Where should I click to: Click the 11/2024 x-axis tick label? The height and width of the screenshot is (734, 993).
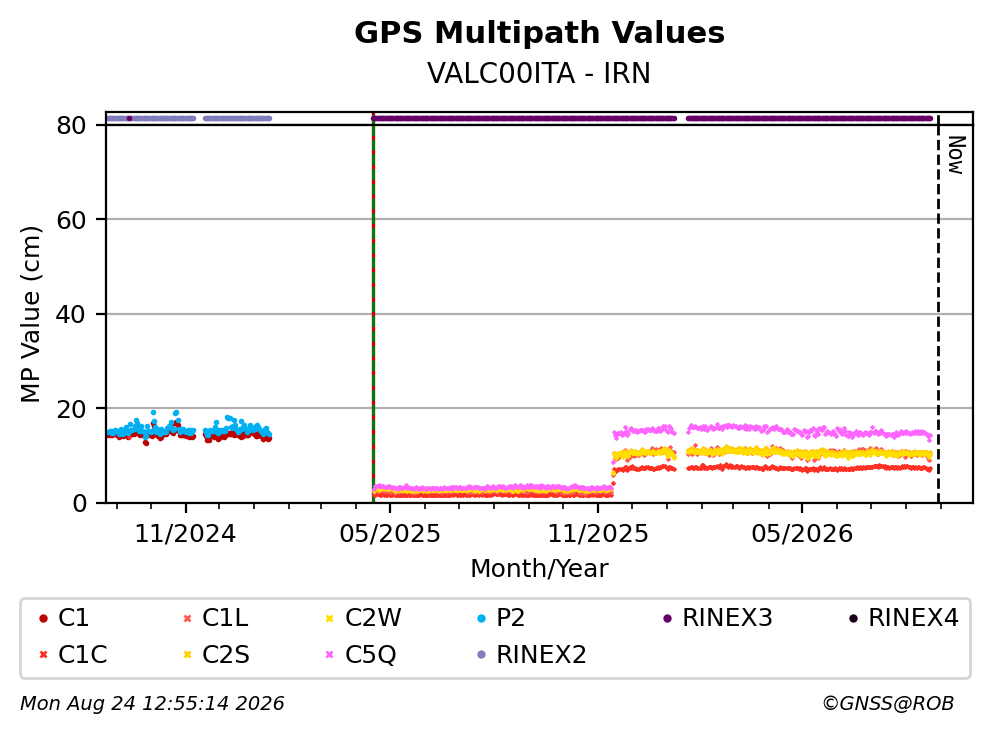pos(185,534)
